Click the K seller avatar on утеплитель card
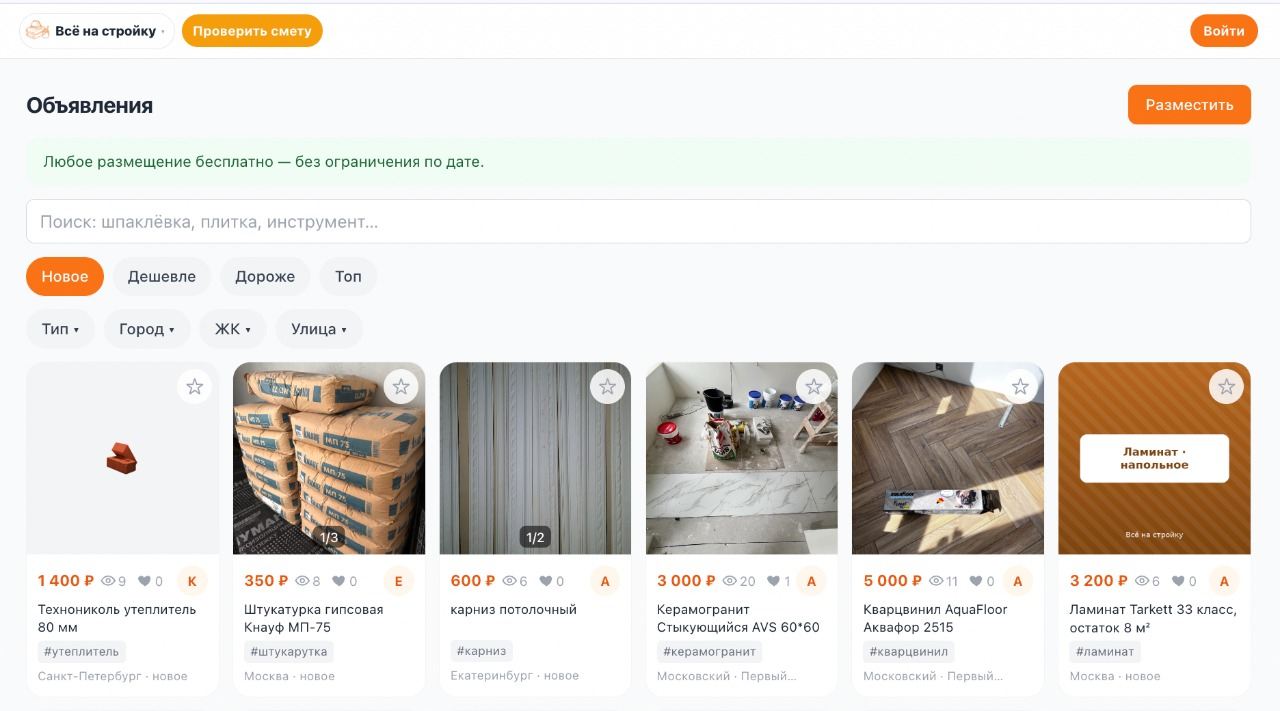This screenshot has width=1280, height=711. click(x=192, y=581)
